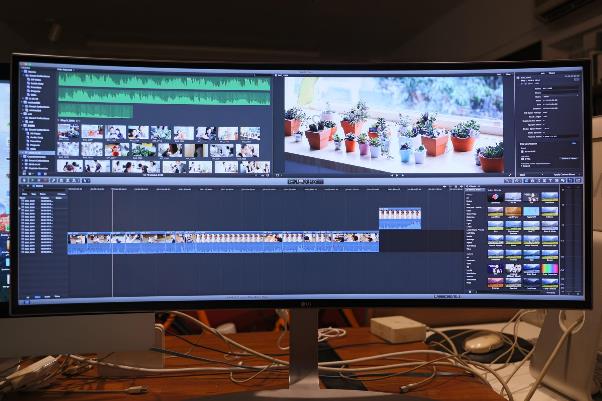Viewport: 602px width, 401px height.
Task: Open the Select tool arrow pop-up
Action: (86, 180)
